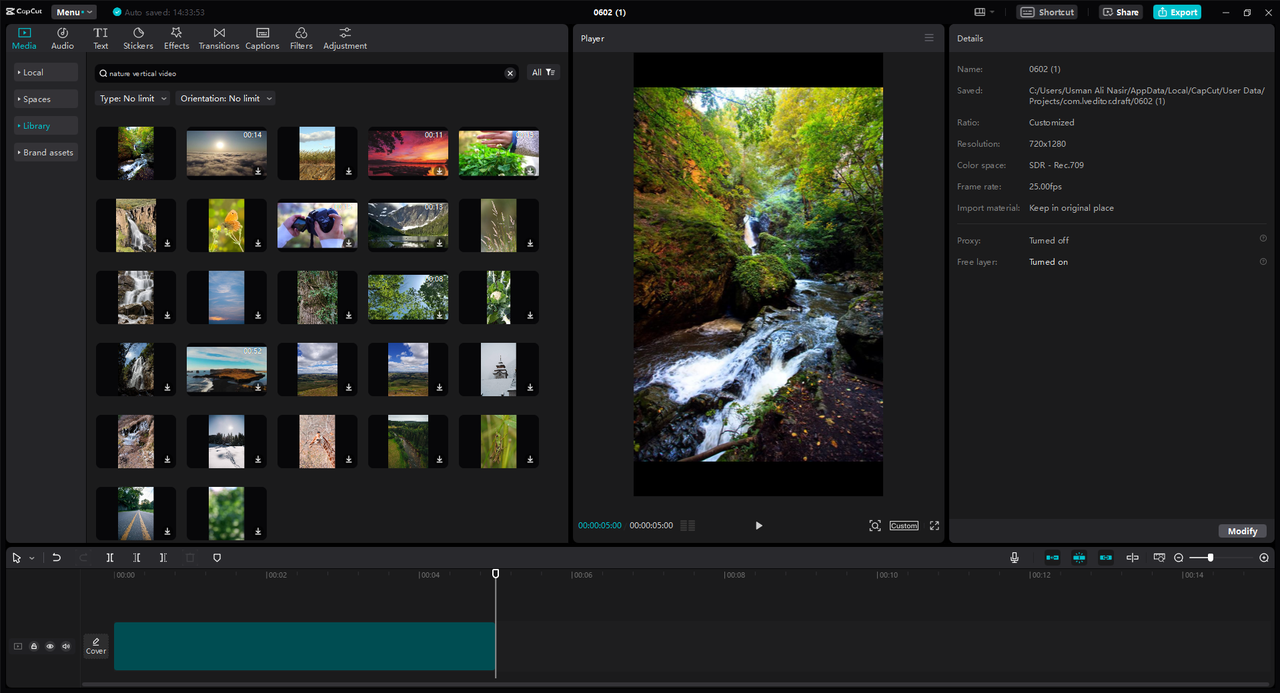The image size is (1280, 693).
Task: Open the All filter dropdown
Action: [x=543, y=73]
